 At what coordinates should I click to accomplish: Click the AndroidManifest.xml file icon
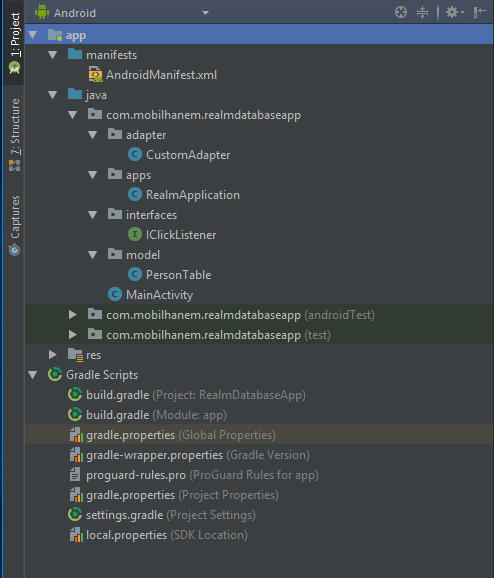point(95,74)
